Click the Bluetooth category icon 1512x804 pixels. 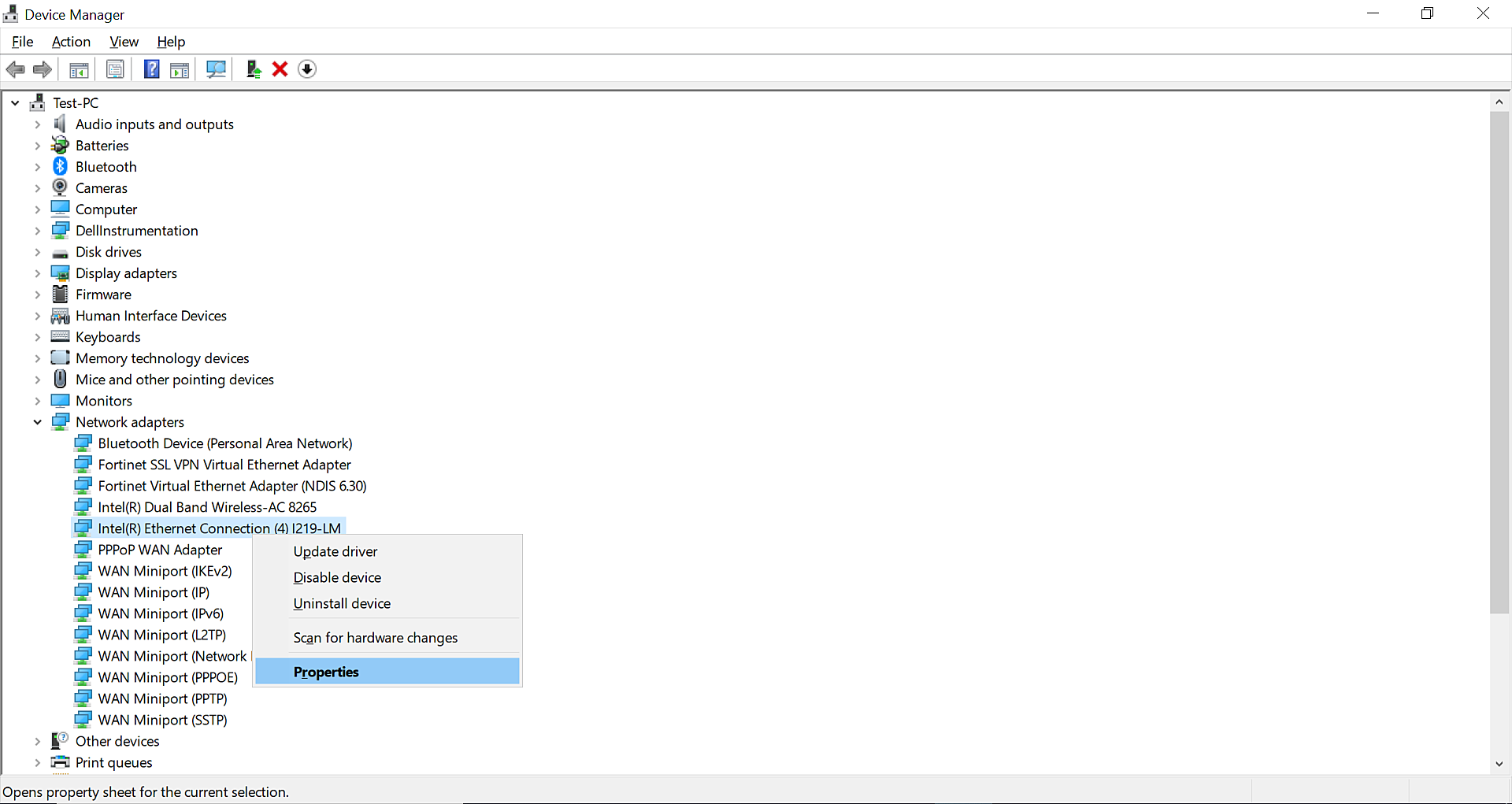click(x=60, y=166)
